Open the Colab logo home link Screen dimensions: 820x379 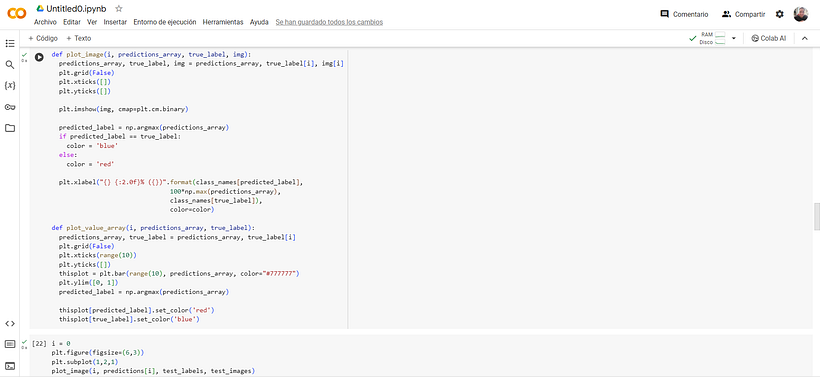coord(17,14)
